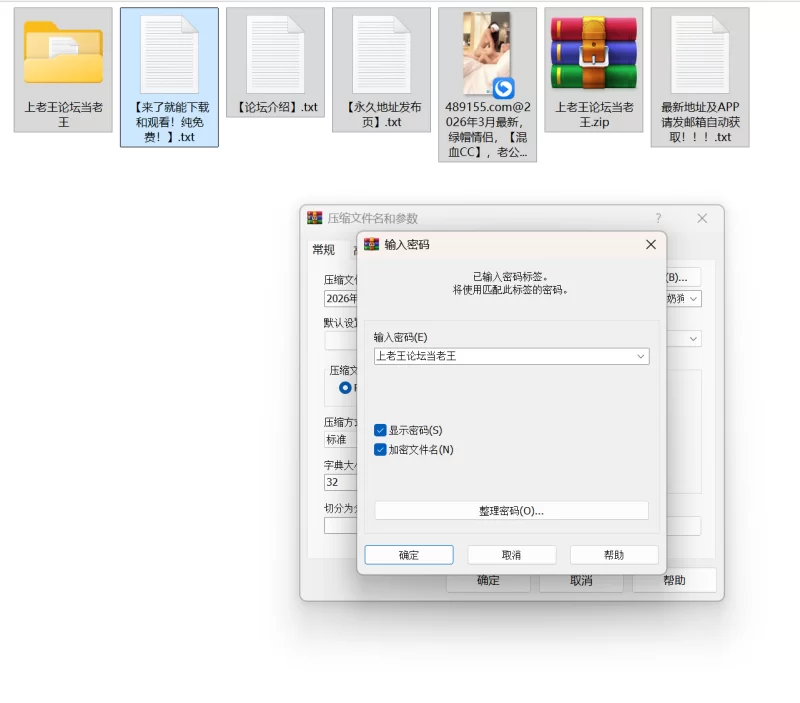Click the WinRAR icon in 压缩文件名和参数 title bar
The image size is (800, 703).
click(x=315, y=218)
